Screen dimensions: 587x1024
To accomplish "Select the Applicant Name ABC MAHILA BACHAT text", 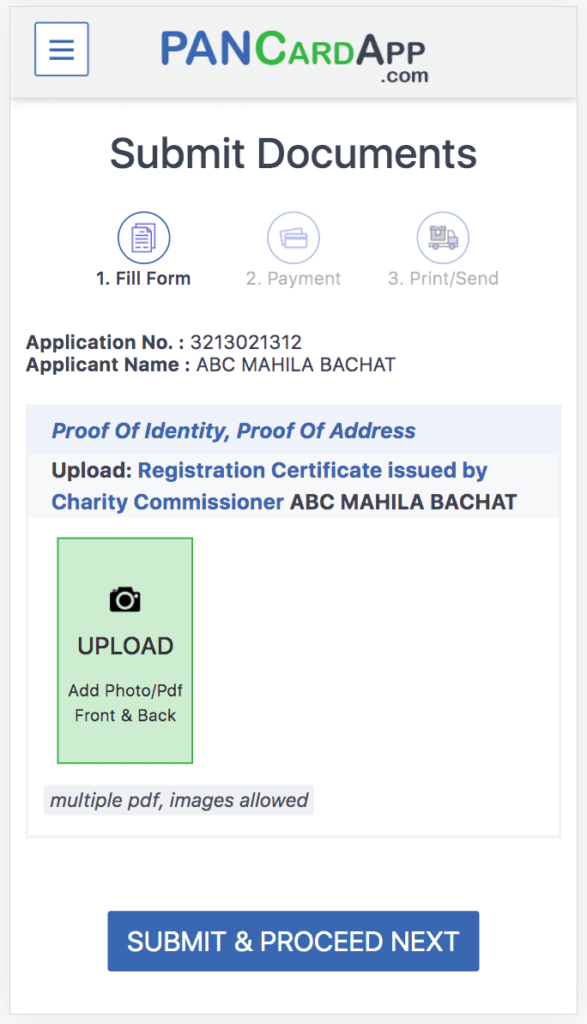I will [x=211, y=364].
